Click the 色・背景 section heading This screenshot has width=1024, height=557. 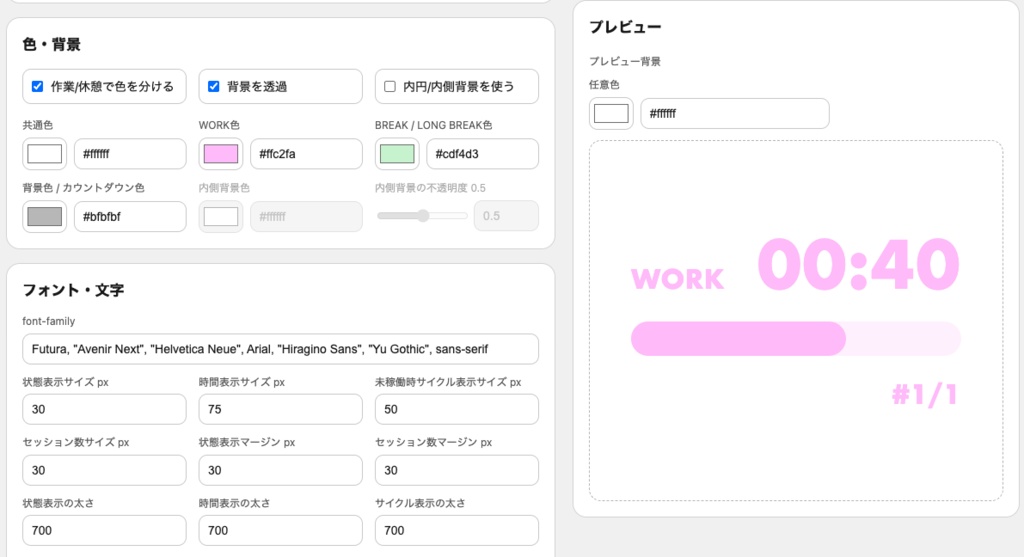tap(52, 44)
